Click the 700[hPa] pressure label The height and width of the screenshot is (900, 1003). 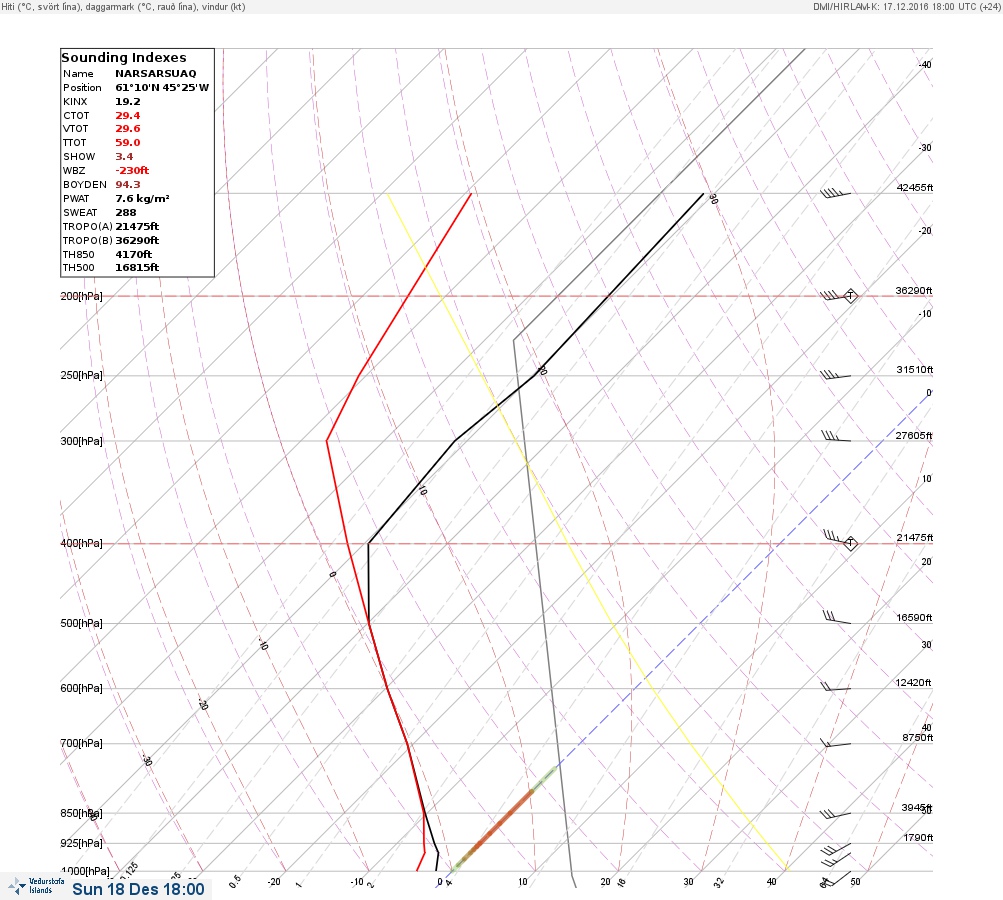tap(81, 743)
